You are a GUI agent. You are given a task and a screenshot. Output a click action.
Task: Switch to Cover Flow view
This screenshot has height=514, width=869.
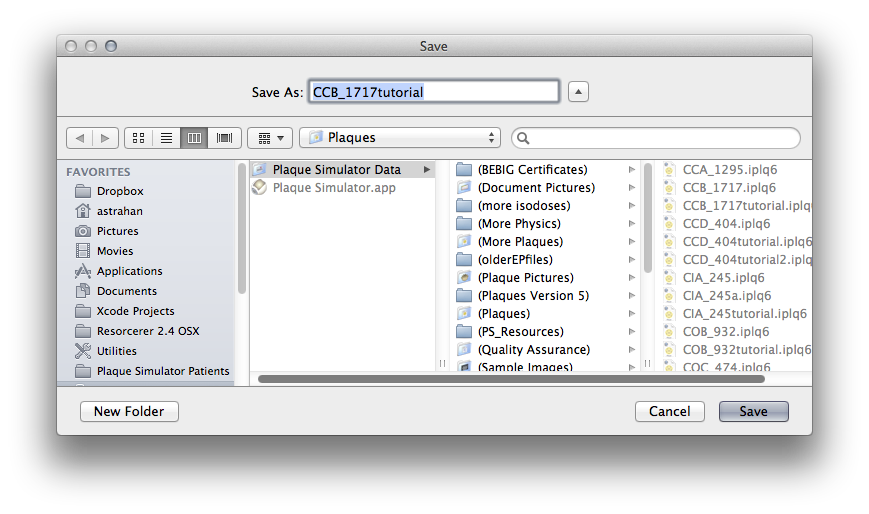tap(224, 138)
